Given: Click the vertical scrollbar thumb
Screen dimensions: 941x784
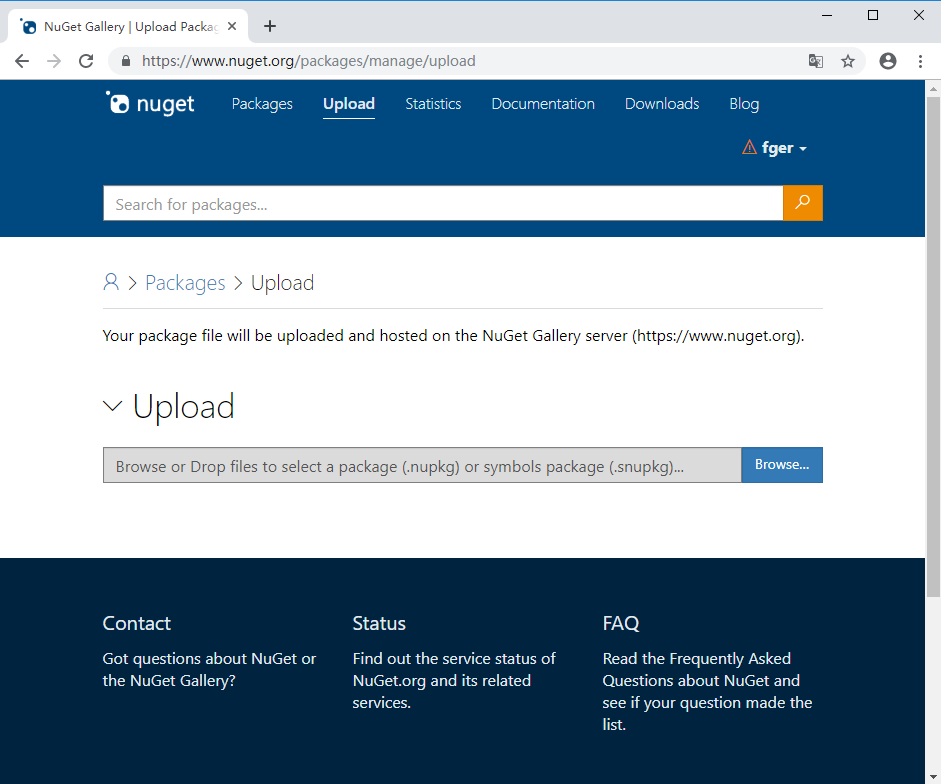Looking at the screenshot, I should pos(933,347).
